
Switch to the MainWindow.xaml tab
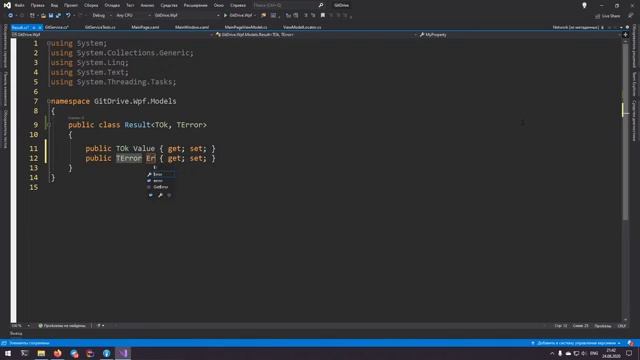(192, 27)
